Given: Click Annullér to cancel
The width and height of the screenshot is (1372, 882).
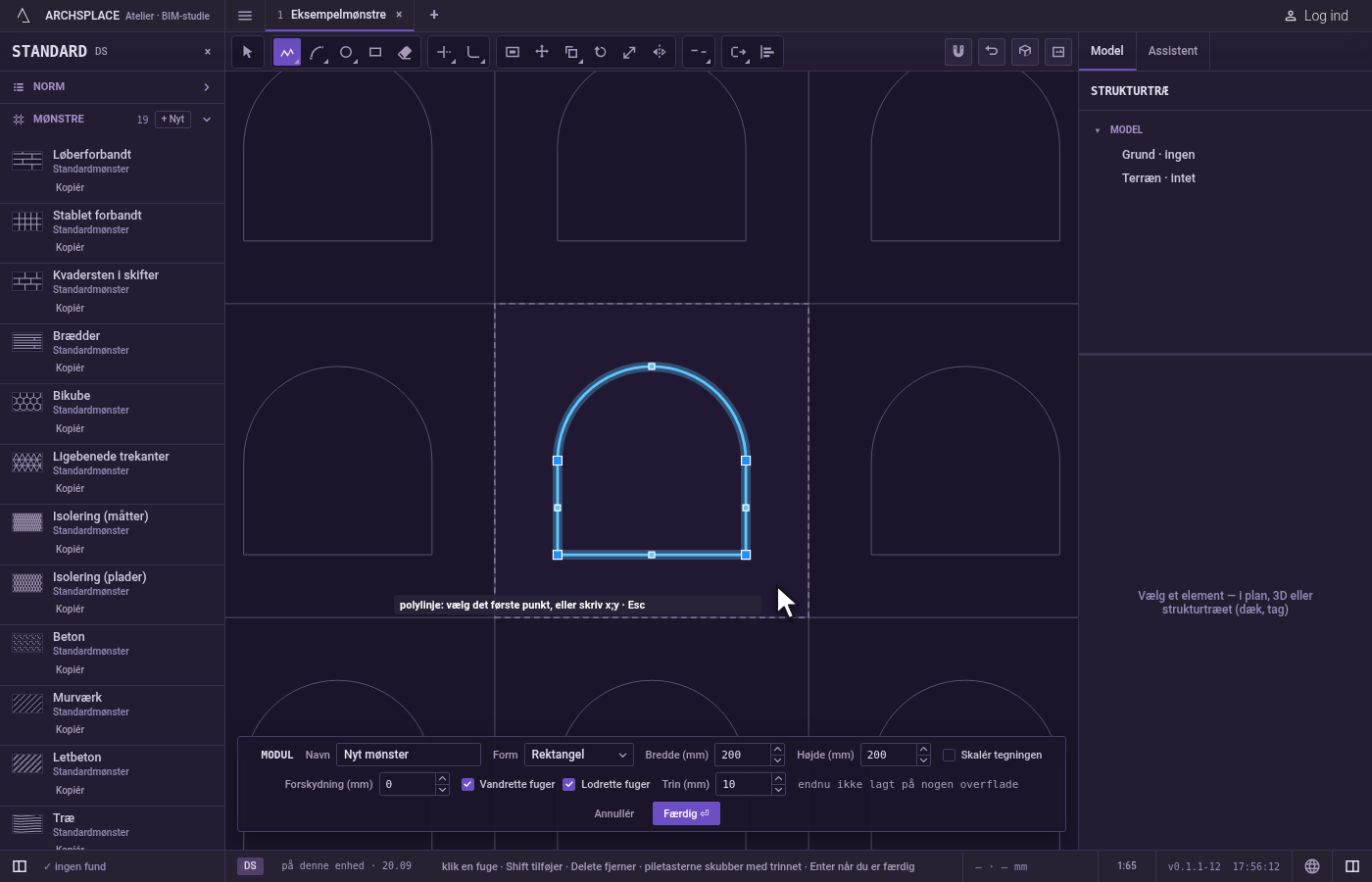Looking at the screenshot, I should [x=614, y=813].
